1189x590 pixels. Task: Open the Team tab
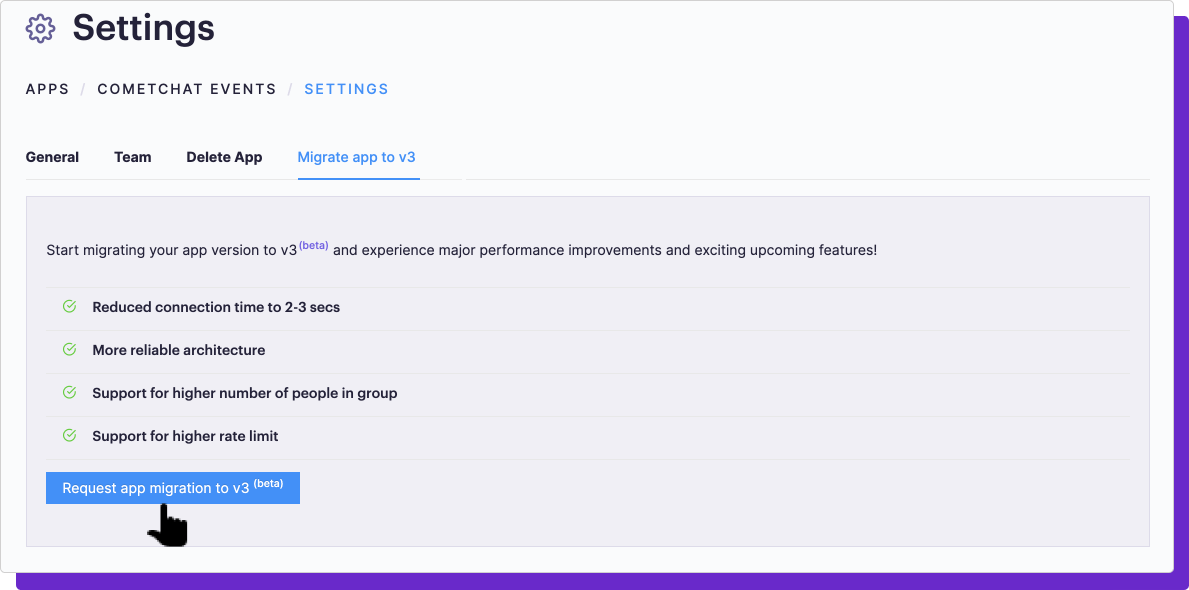pos(133,158)
